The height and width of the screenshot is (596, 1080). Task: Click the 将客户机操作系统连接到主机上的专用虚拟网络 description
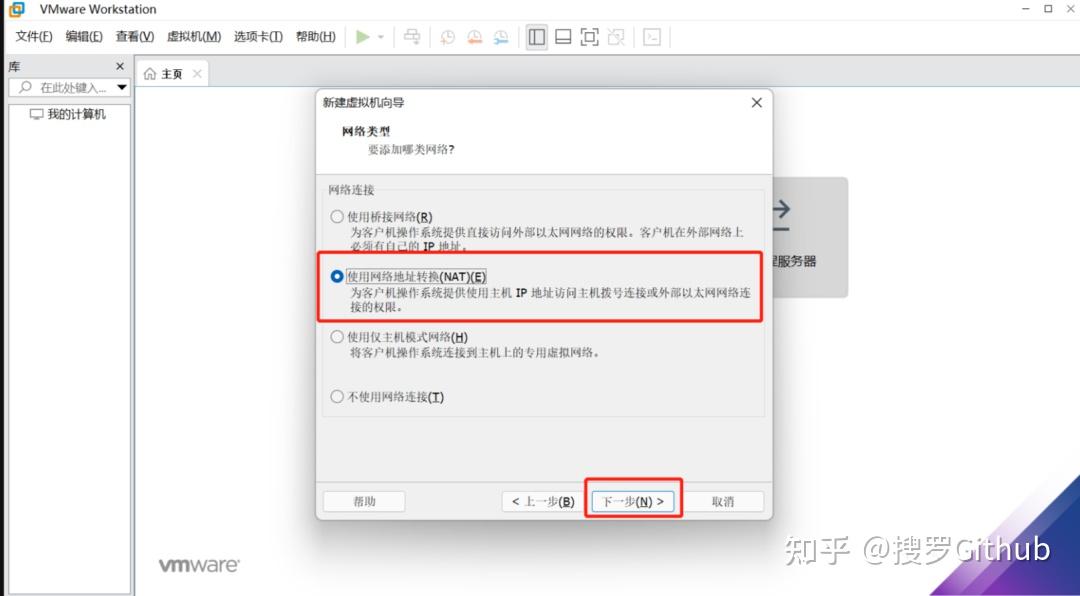click(x=475, y=353)
